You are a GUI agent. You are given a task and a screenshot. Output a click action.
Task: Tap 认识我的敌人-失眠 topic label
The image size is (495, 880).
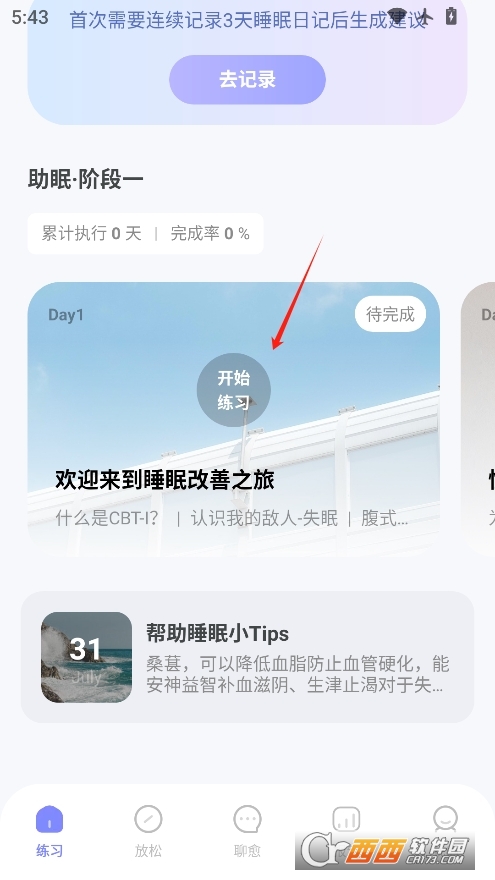tap(264, 518)
